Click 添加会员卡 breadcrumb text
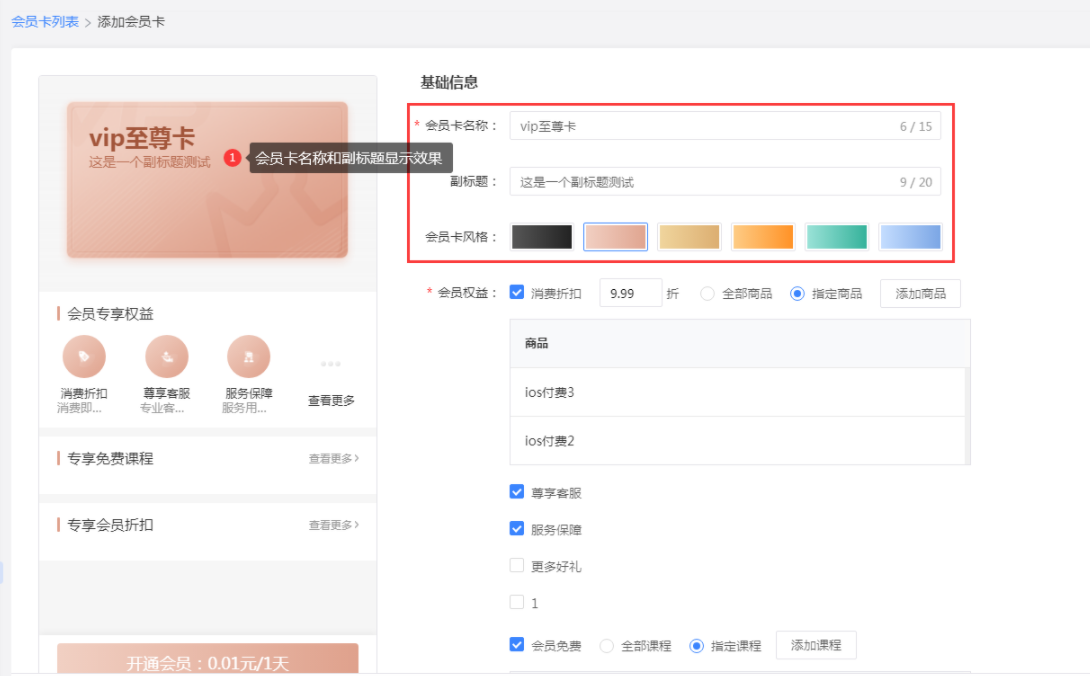 click(131, 22)
